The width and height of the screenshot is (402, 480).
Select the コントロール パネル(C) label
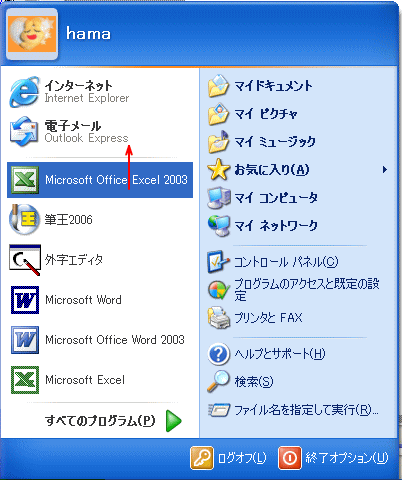[x=286, y=262]
